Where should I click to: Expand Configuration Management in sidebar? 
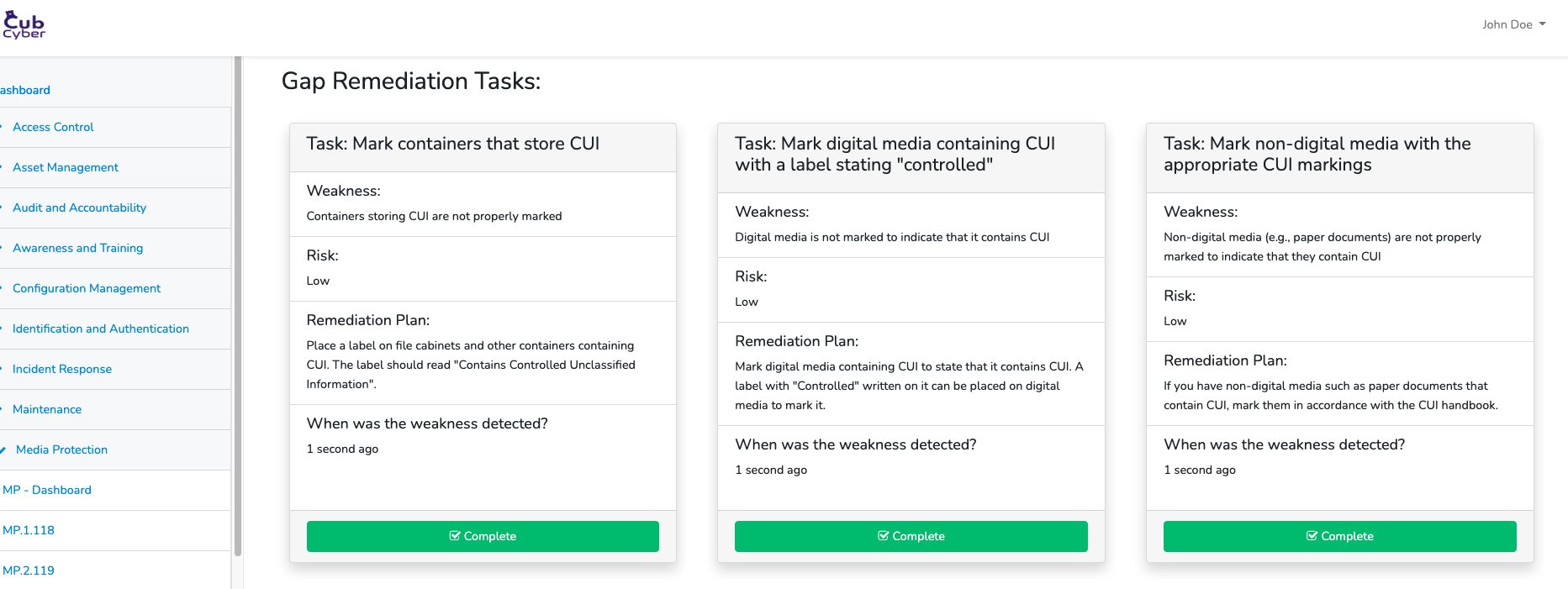pyautogui.click(x=87, y=288)
